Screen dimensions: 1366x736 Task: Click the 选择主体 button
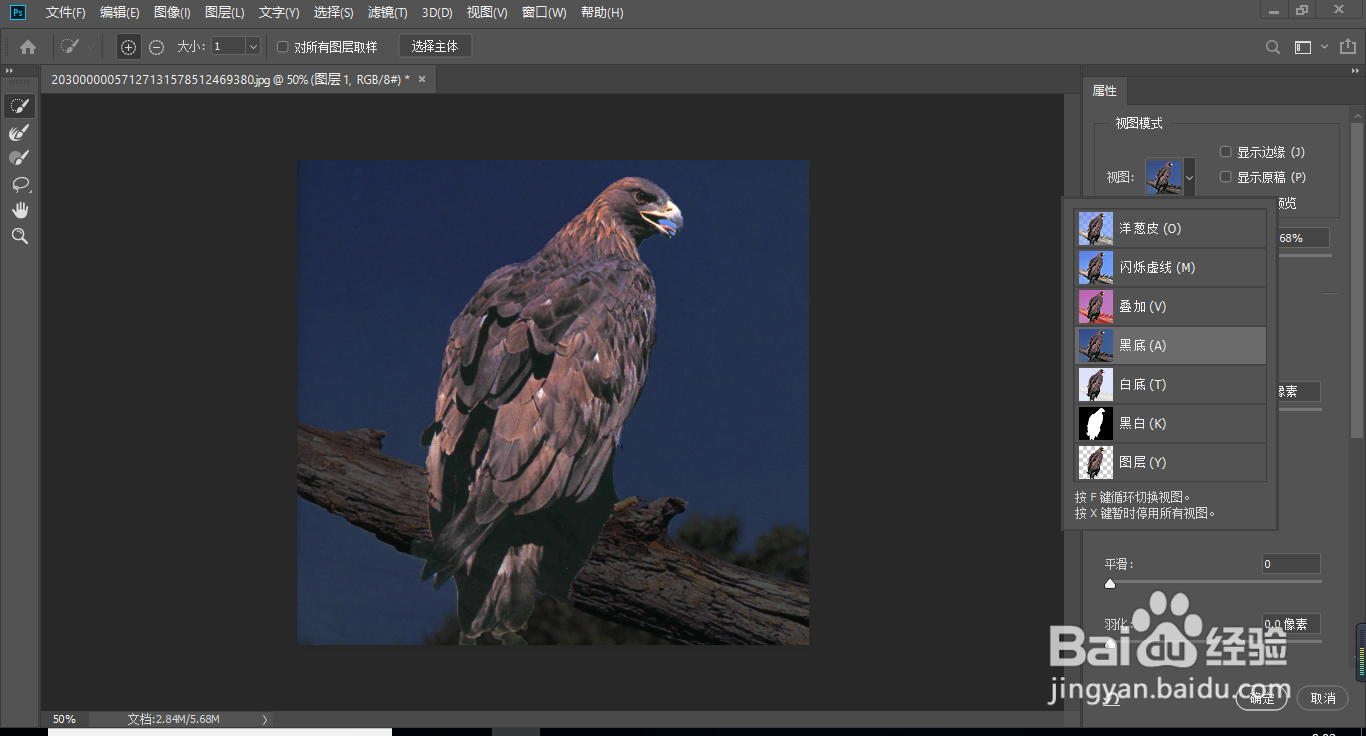coord(435,47)
